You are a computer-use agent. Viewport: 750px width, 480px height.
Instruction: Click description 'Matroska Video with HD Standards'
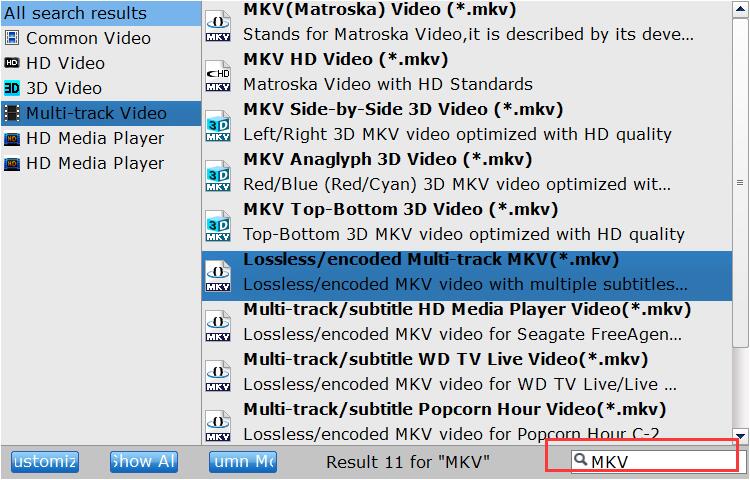tap(388, 85)
